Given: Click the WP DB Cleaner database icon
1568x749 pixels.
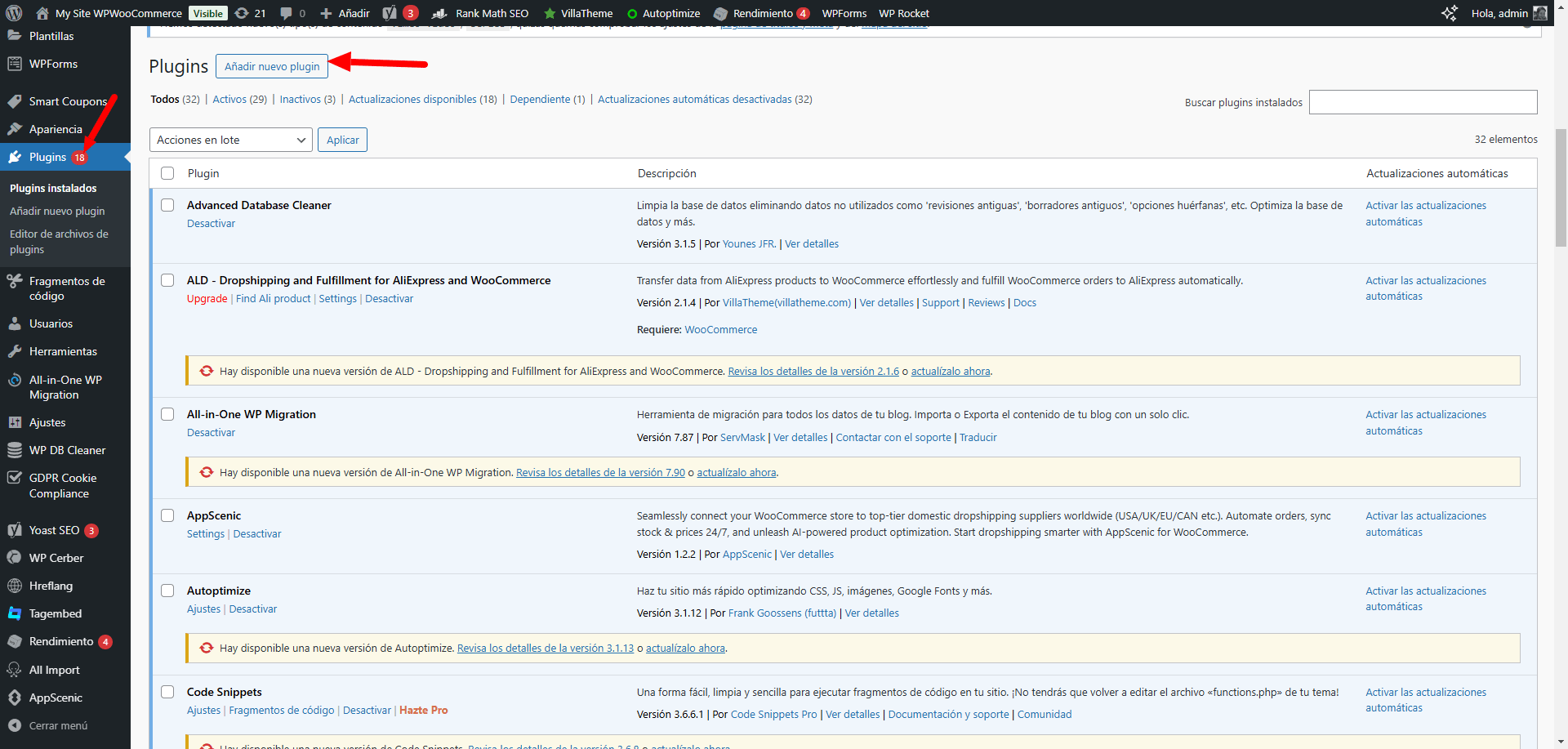Looking at the screenshot, I should (15, 450).
